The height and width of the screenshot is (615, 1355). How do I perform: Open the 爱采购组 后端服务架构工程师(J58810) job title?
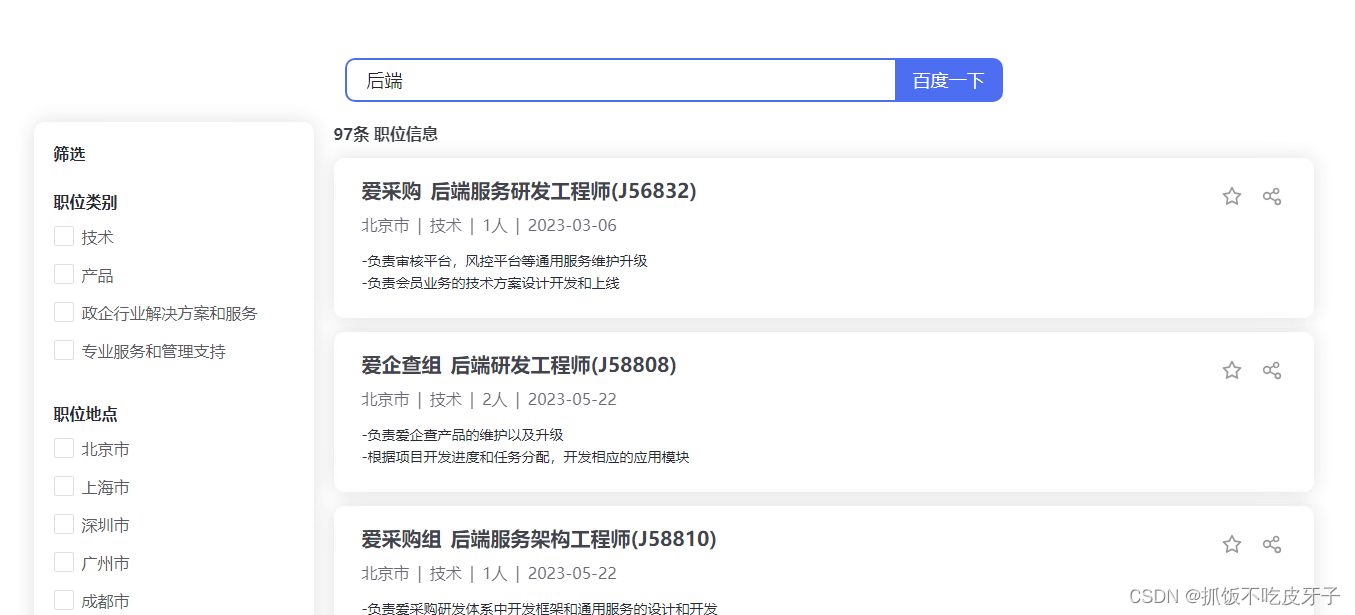[539, 539]
